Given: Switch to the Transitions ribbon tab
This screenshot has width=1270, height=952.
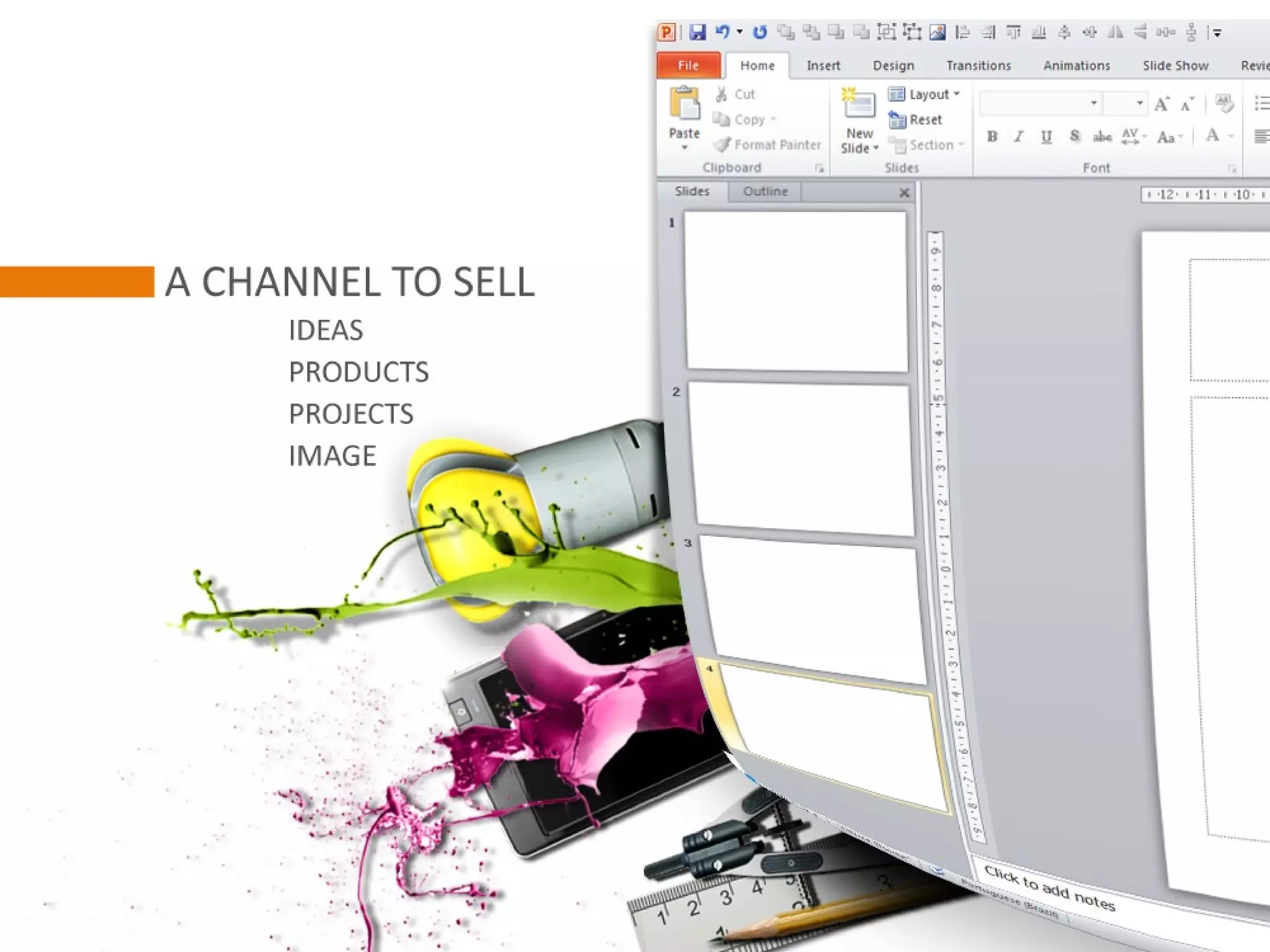Looking at the screenshot, I should 978,66.
